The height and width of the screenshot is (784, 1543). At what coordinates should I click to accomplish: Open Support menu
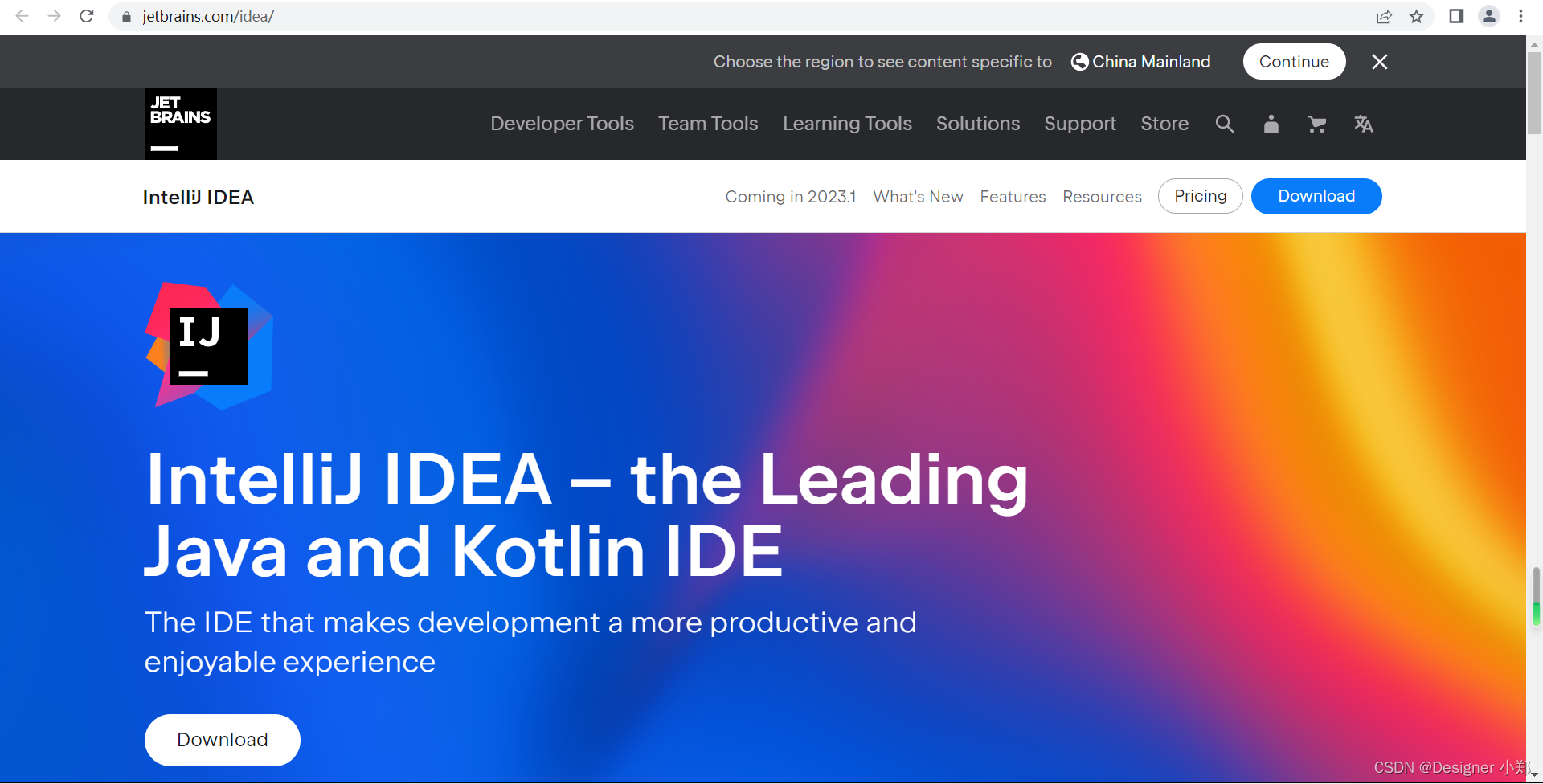coord(1080,124)
